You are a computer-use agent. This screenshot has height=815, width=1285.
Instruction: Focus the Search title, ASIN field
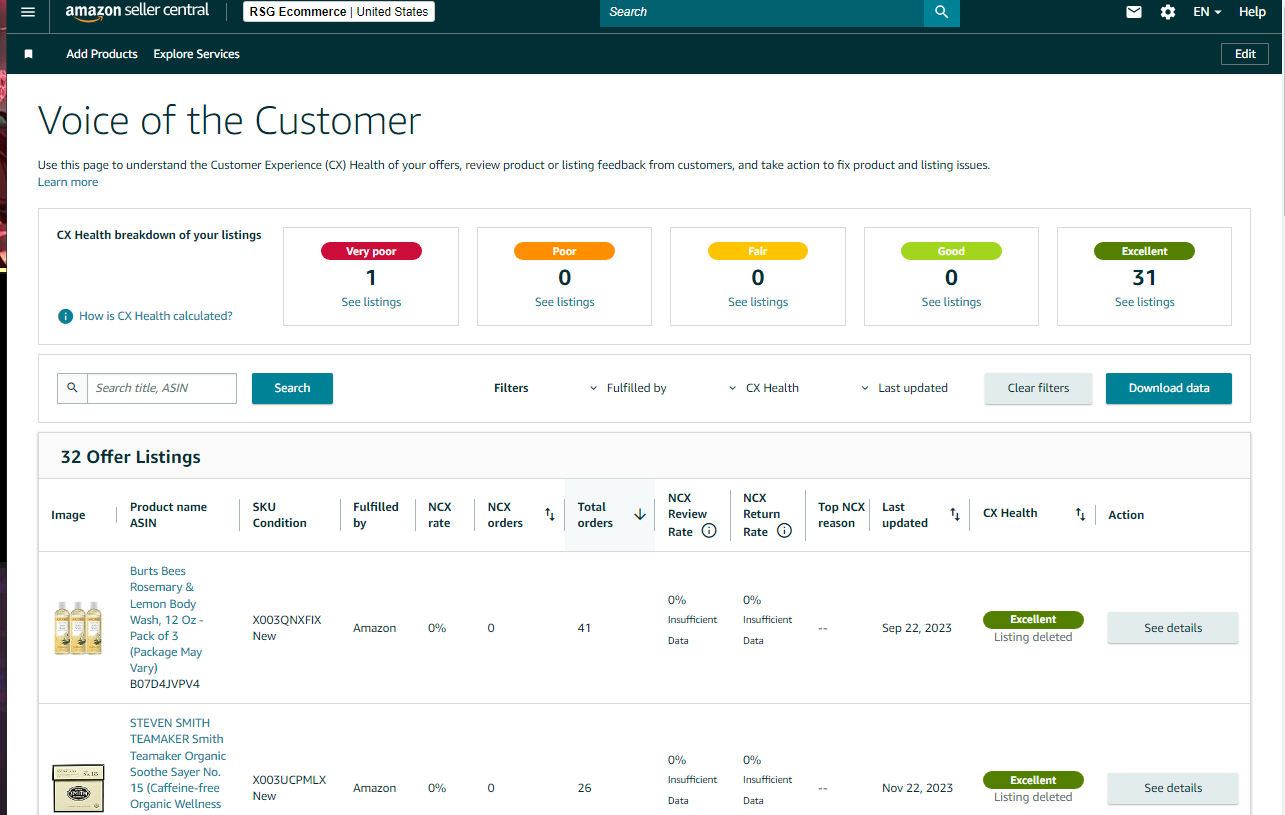pyautogui.click(x=162, y=388)
